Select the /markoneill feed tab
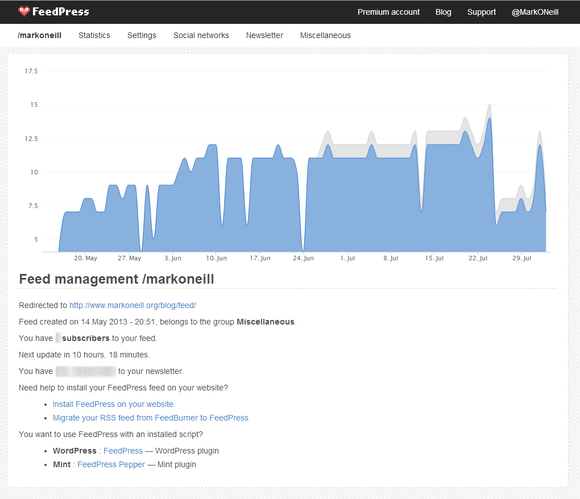Image resolution: width=580 pixels, height=499 pixels. point(40,35)
